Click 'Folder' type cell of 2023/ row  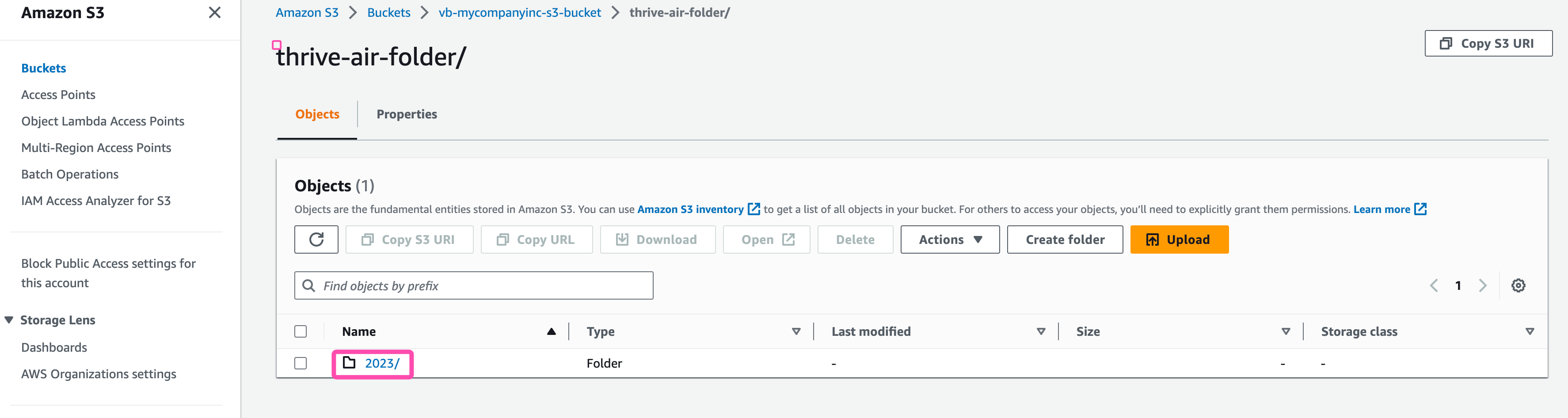pos(604,363)
